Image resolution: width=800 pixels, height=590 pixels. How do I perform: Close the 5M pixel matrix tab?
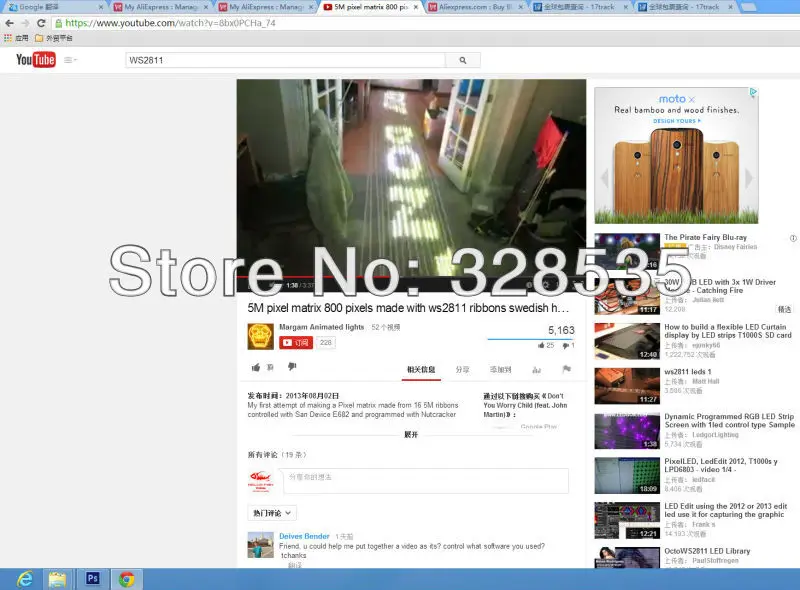pos(416,7)
